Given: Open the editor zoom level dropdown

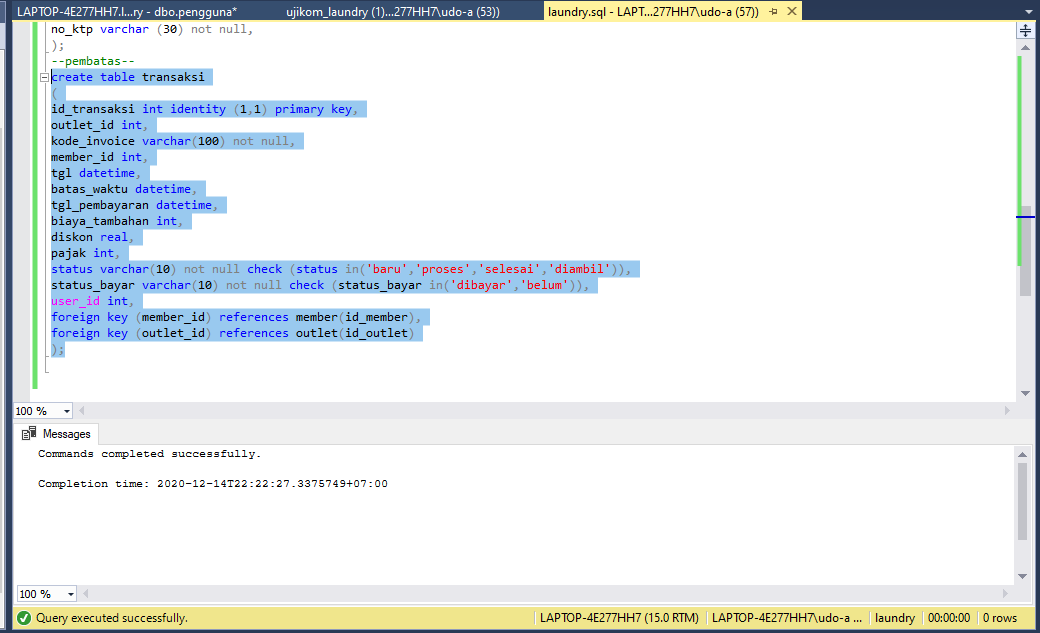Looking at the screenshot, I should (66, 411).
